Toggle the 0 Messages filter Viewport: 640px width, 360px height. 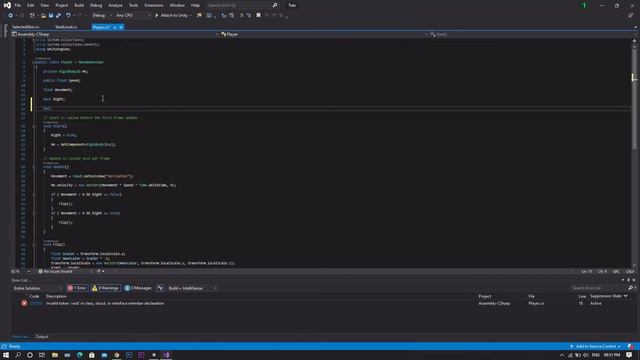tap(138, 288)
